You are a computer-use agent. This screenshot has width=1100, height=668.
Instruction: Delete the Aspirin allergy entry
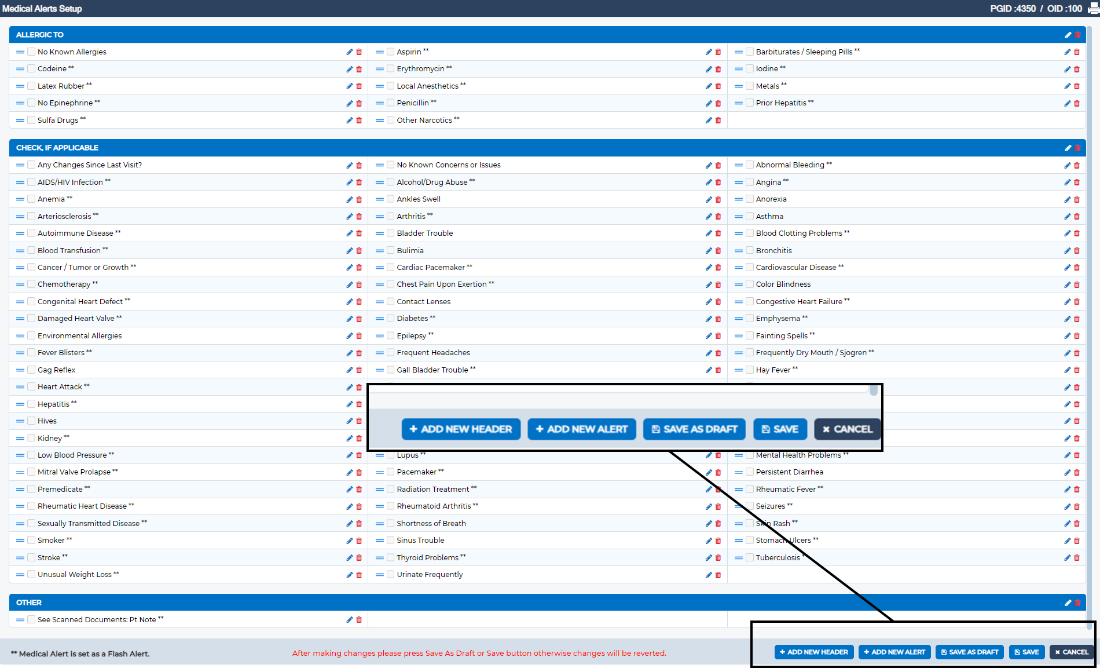[x=718, y=51]
